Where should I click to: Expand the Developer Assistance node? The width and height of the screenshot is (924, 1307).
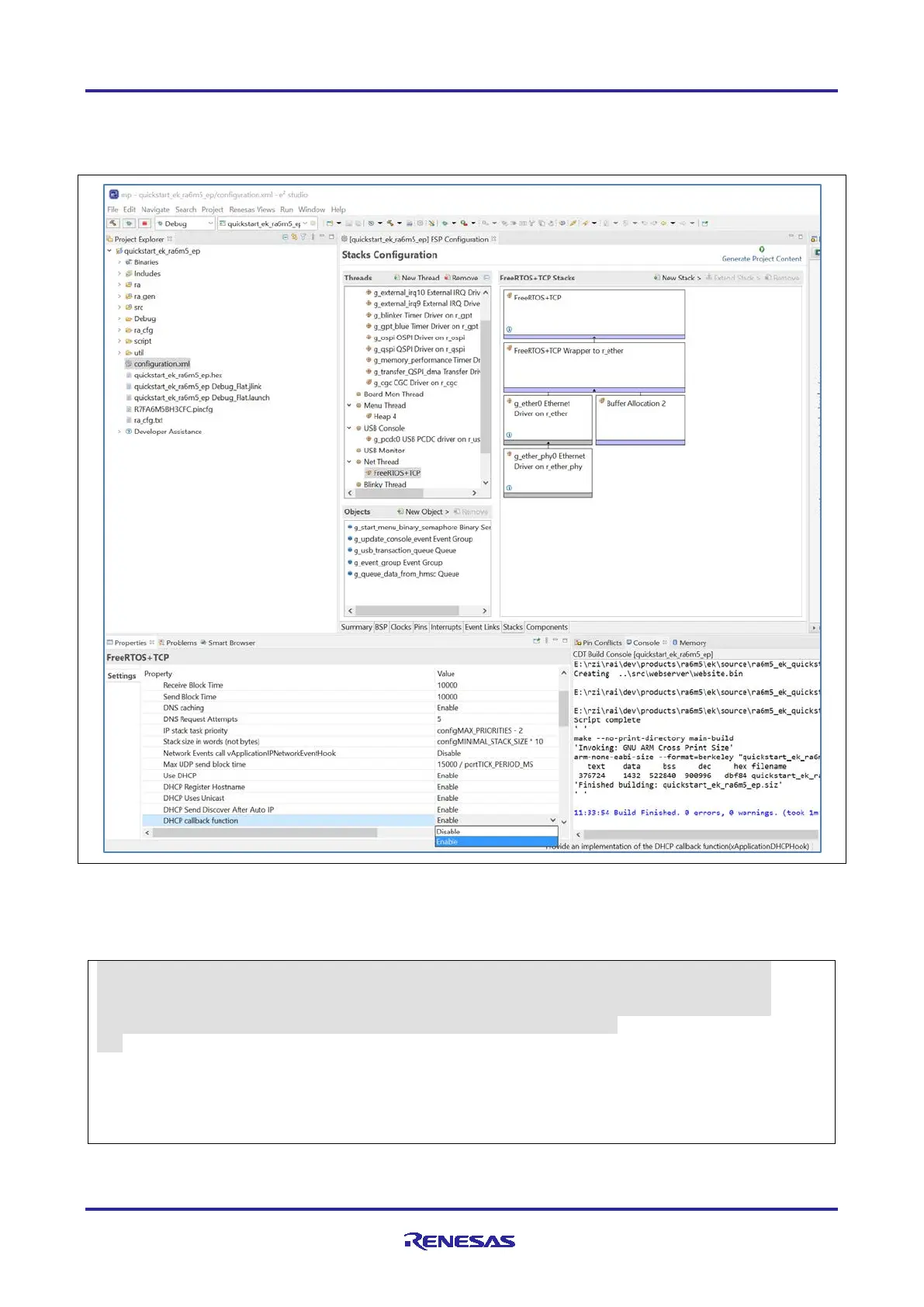coord(119,432)
